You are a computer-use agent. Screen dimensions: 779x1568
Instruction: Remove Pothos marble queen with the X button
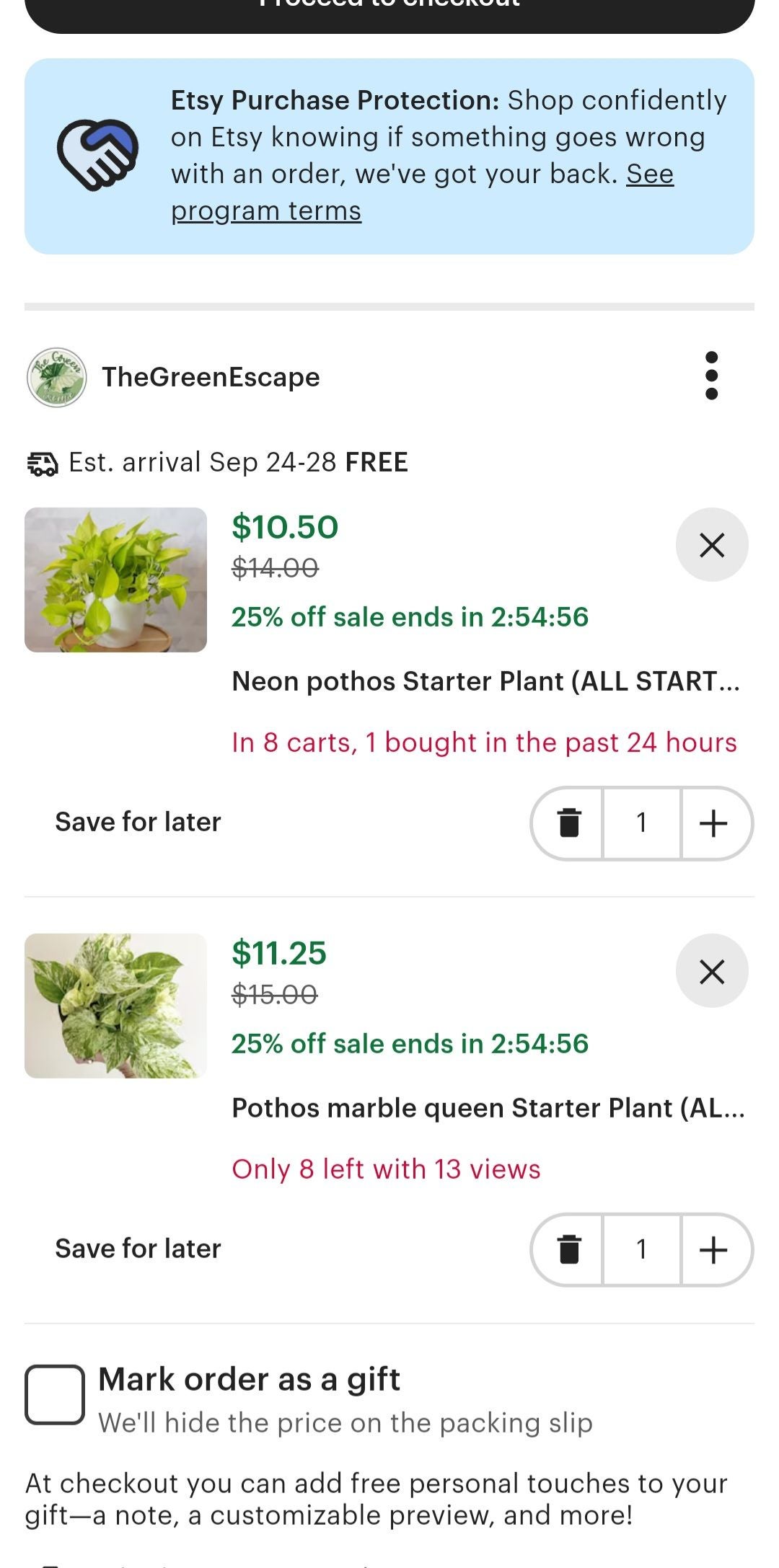712,971
